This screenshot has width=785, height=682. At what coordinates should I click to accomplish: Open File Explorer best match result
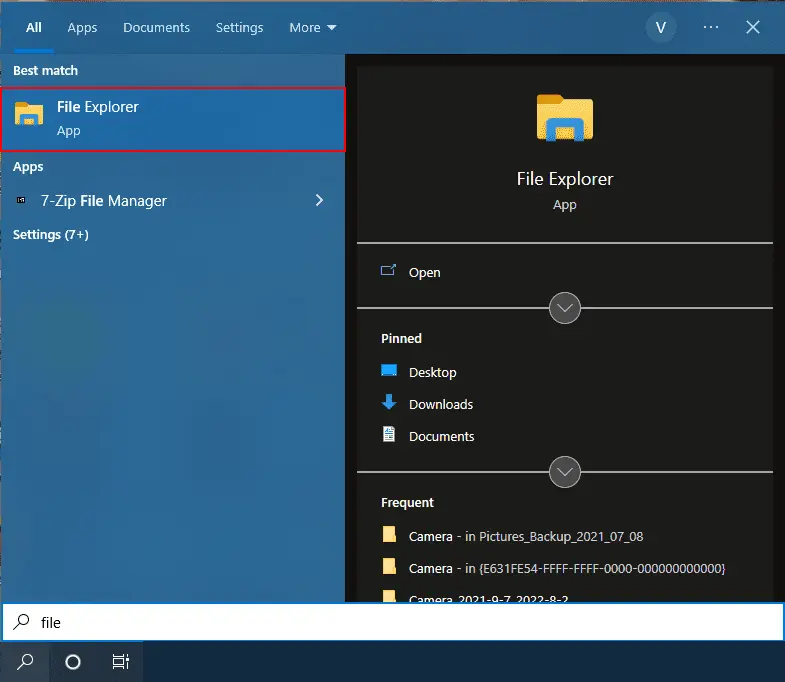[173, 119]
